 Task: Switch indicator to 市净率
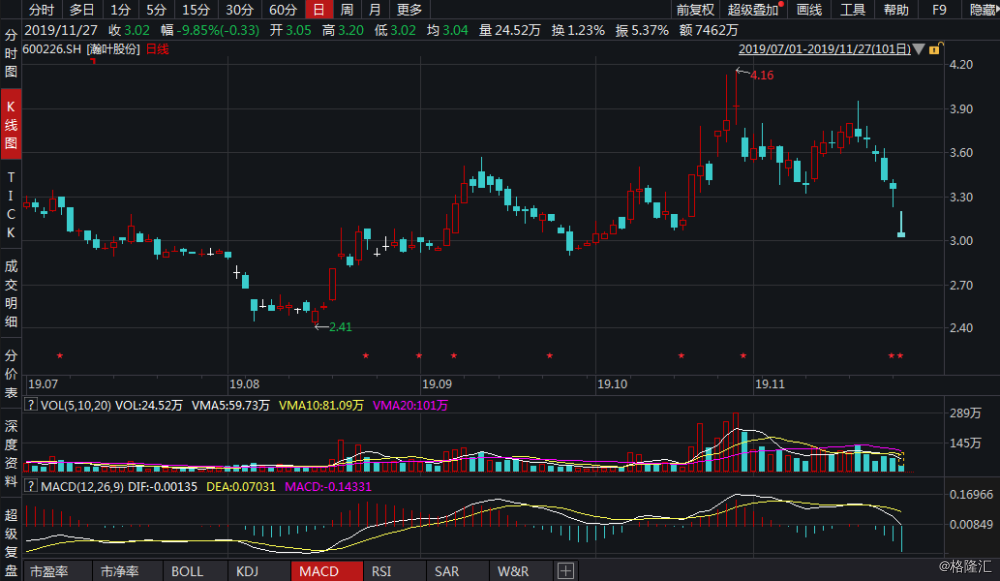coord(120,571)
